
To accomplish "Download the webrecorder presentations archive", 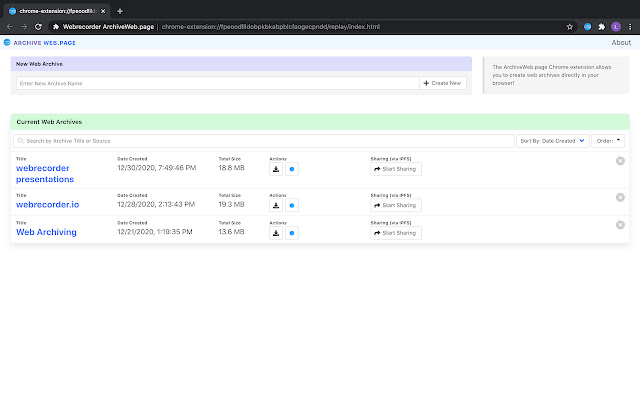I will [x=276, y=170].
